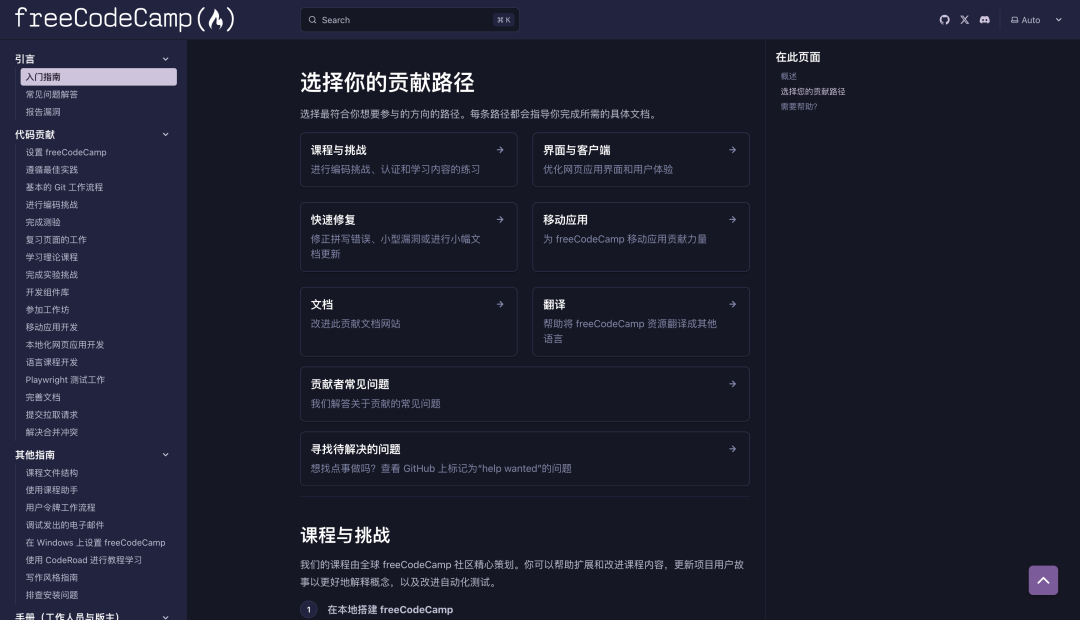Open the Discord icon link
The image size is (1080, 620).
(984, 20)
